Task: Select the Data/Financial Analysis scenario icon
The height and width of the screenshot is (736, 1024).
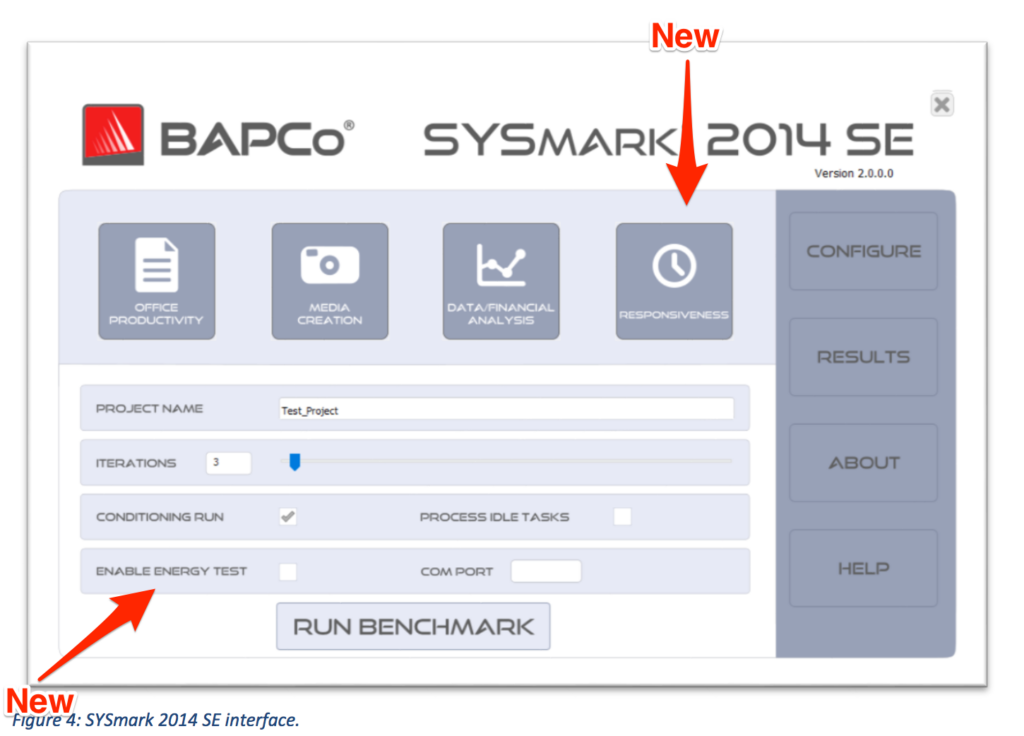Action: tap(501, 281)
